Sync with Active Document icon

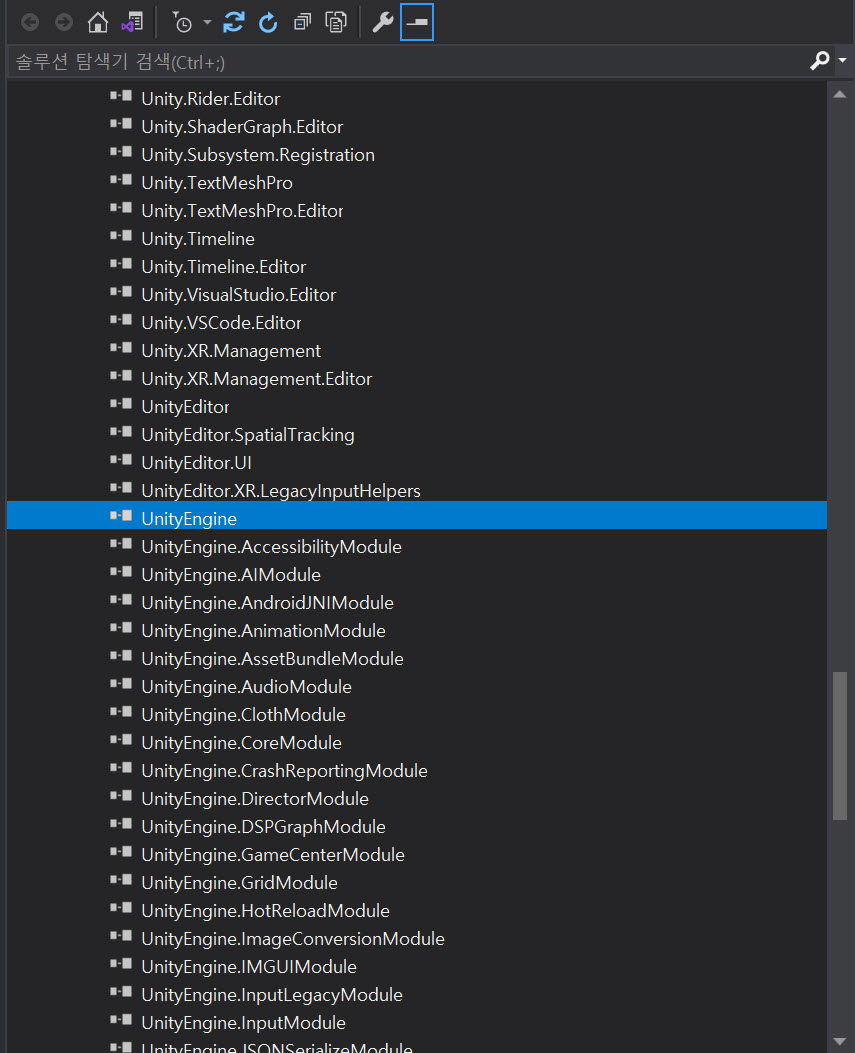pyautogui.click(x=234, y=22)
